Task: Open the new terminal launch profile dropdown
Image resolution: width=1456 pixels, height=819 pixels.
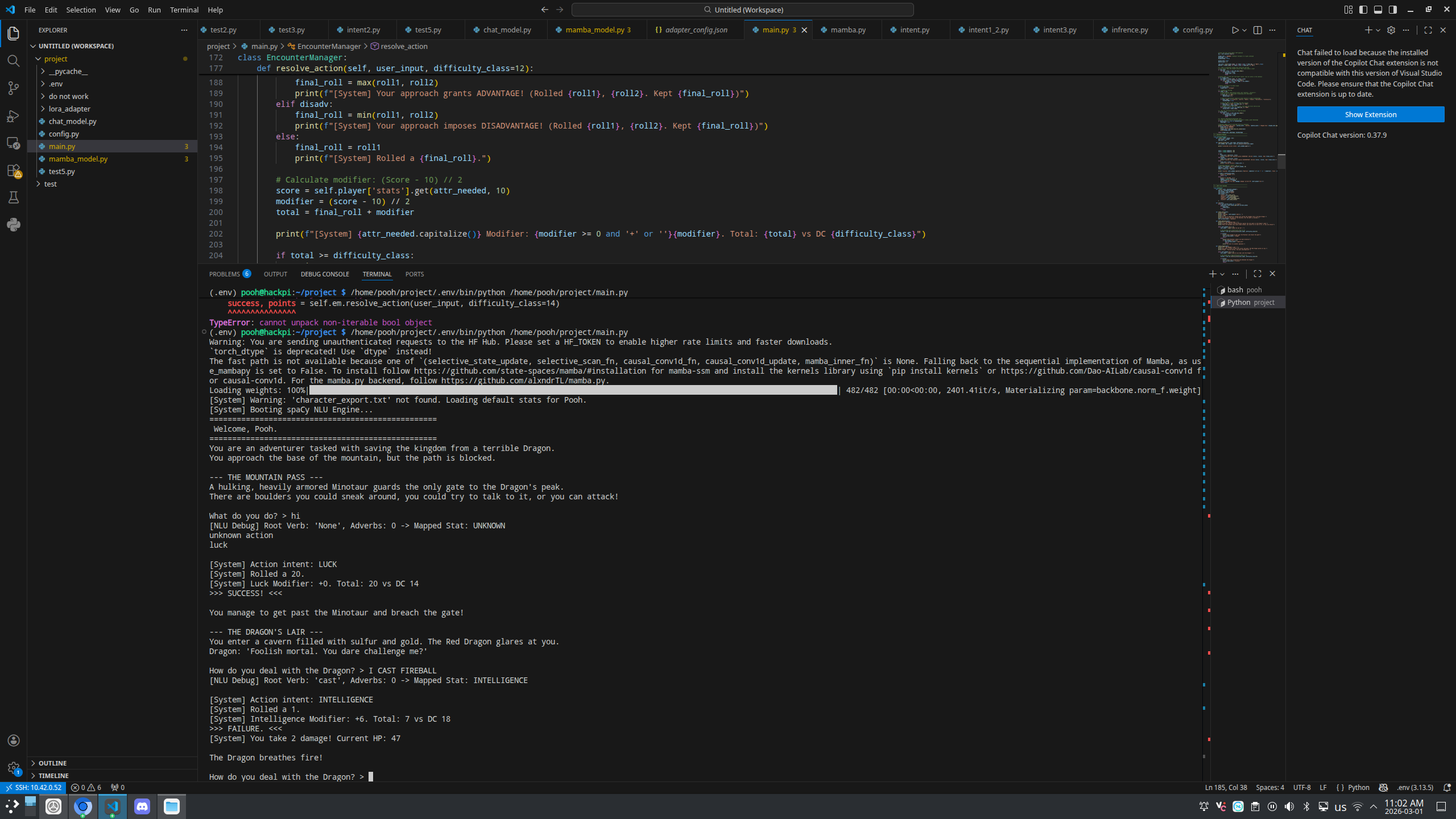Action: (1222, 274)
